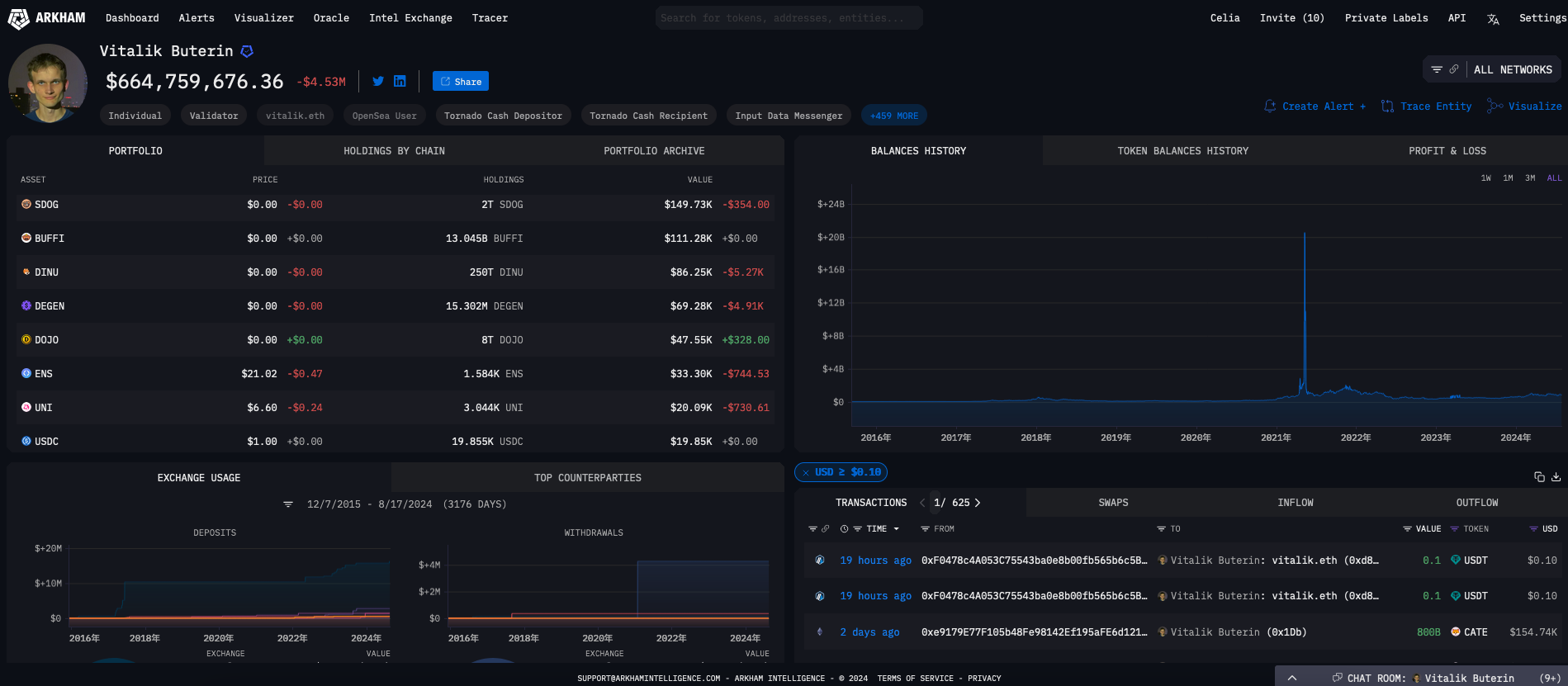Image resolution: width=1568 pixels, height=686 pixels.
Task: Click the CATE token icon
Action: [1456, 632]
